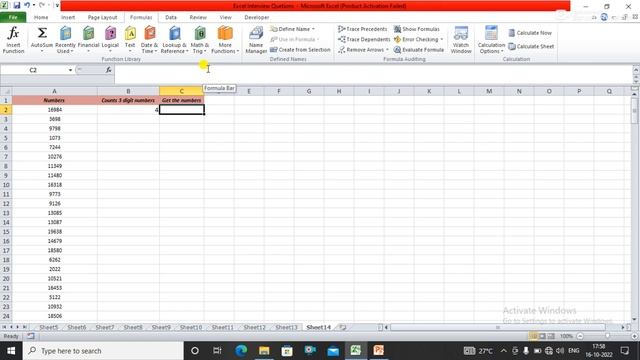The height and width of the screenshot is (360, 640).
Task: Open the File tab
Action: tap(13, 17)
